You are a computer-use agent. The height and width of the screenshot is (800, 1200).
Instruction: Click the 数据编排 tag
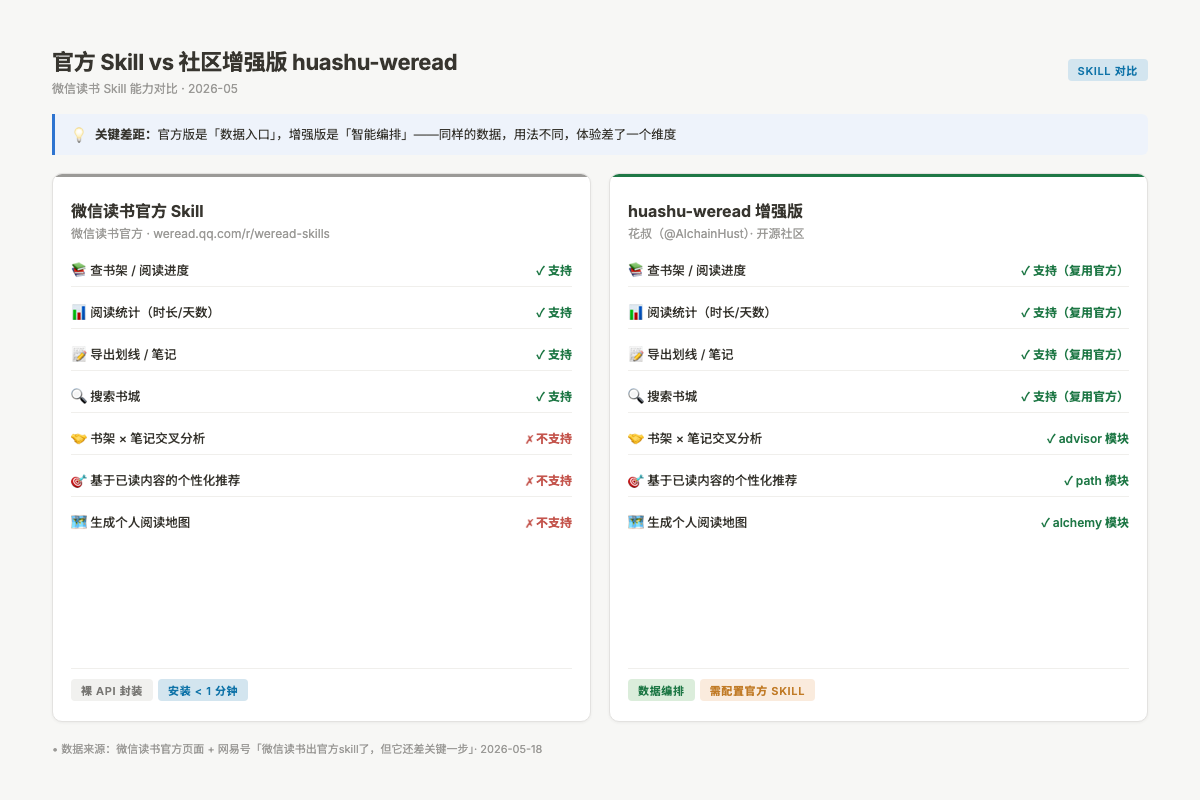click(x=661, y=691)
